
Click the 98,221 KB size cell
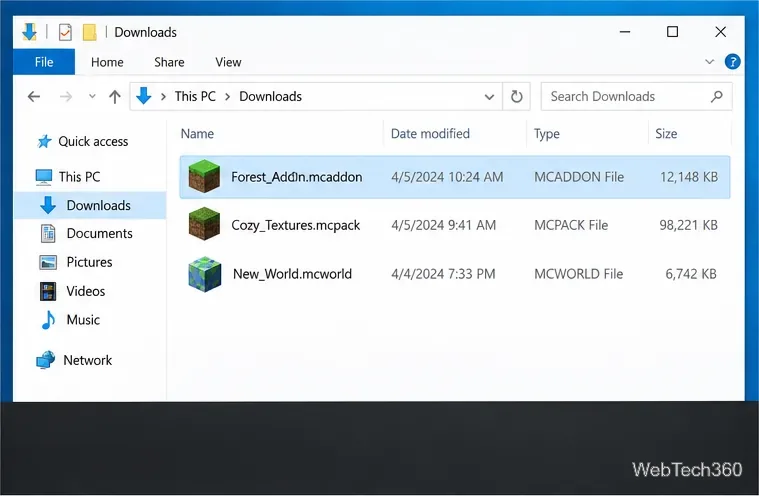(688, 225)
